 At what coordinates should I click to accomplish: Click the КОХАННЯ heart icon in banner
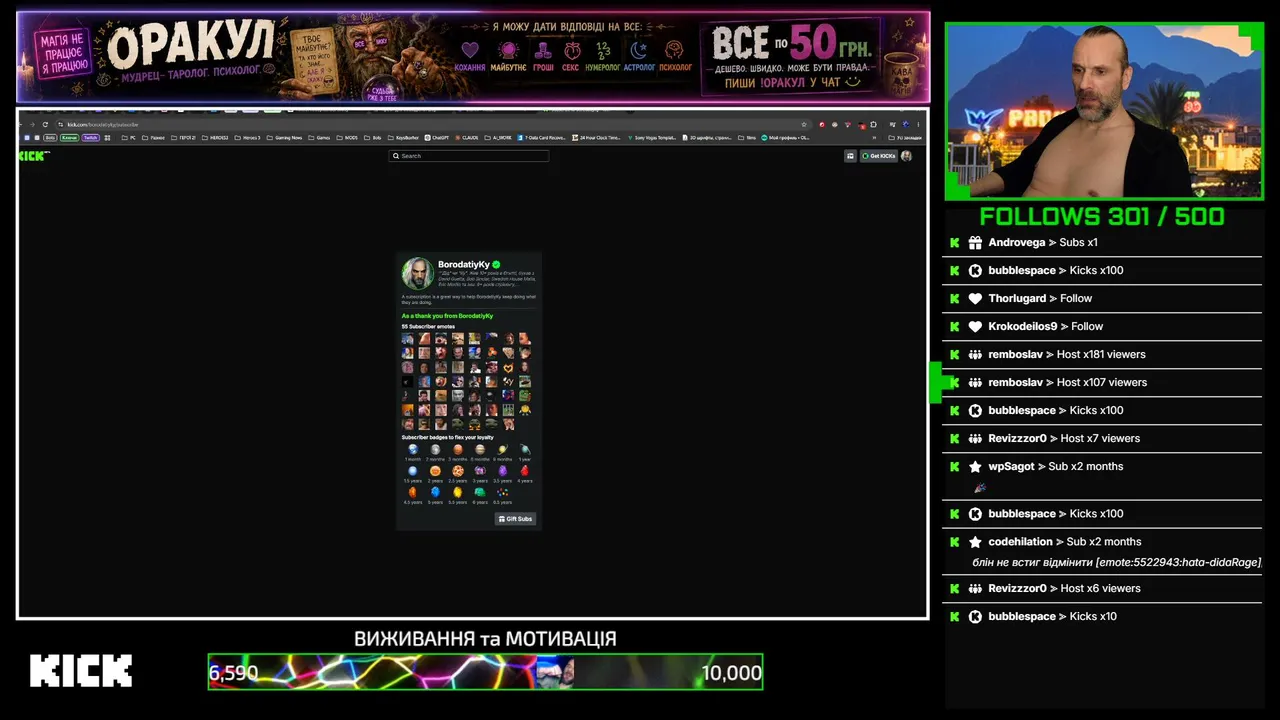tap(470, 50)
